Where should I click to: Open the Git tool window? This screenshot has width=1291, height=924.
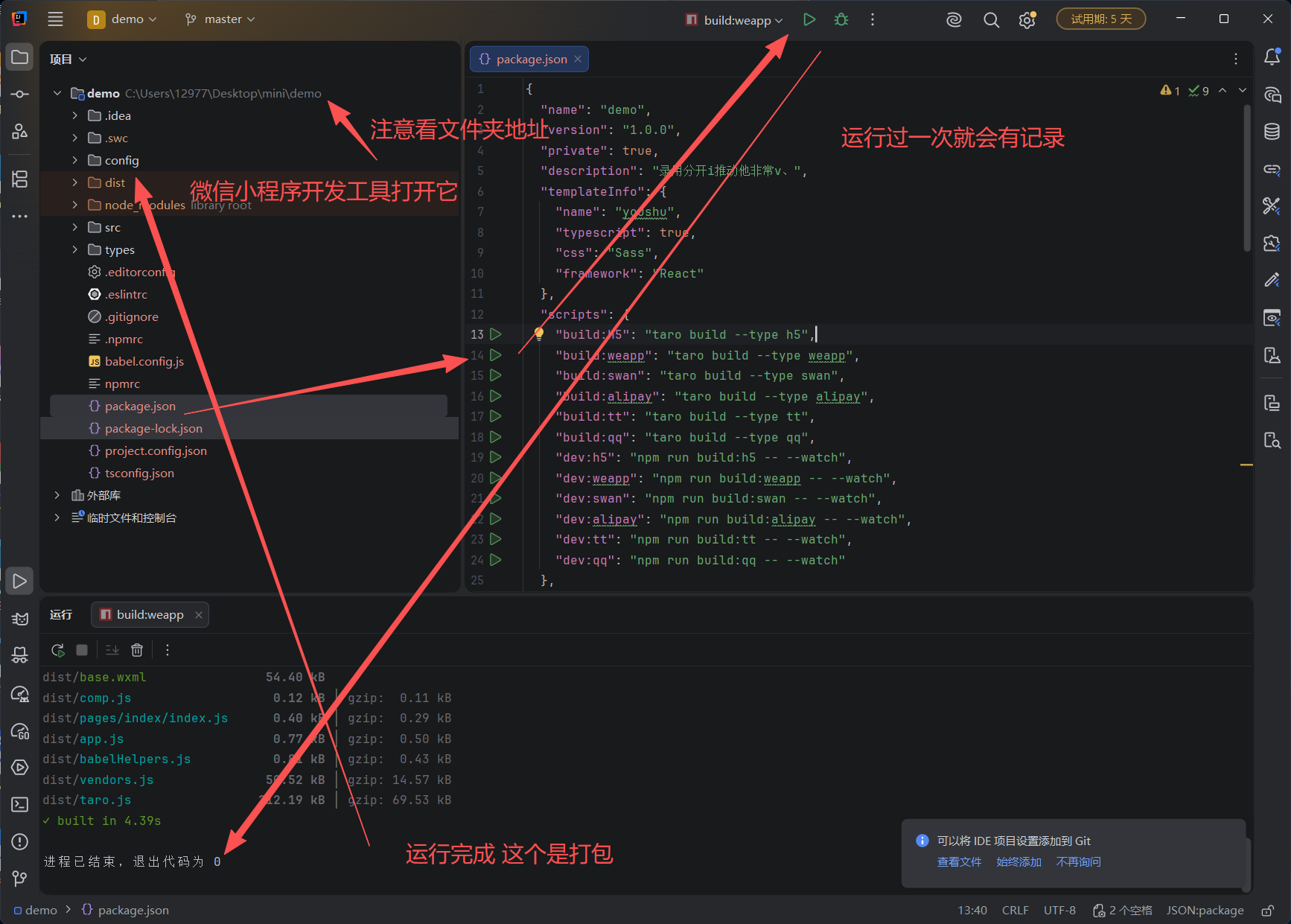click(x=20, y=879)
